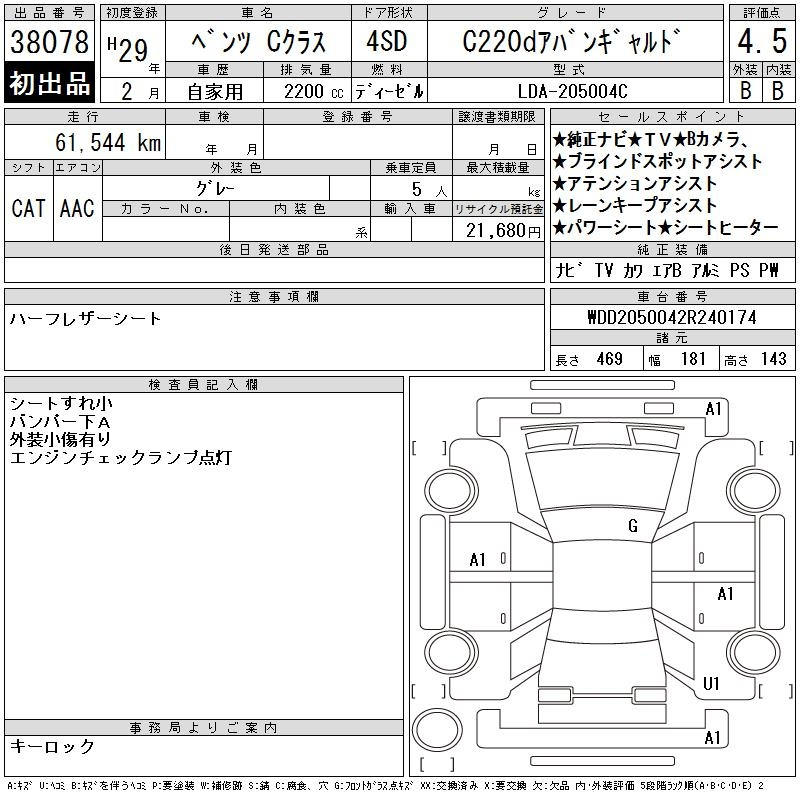The height and width of the screenshot is (800, 800).
Task: Click the U1 dent mark on diagram
Action: point(712,684)
